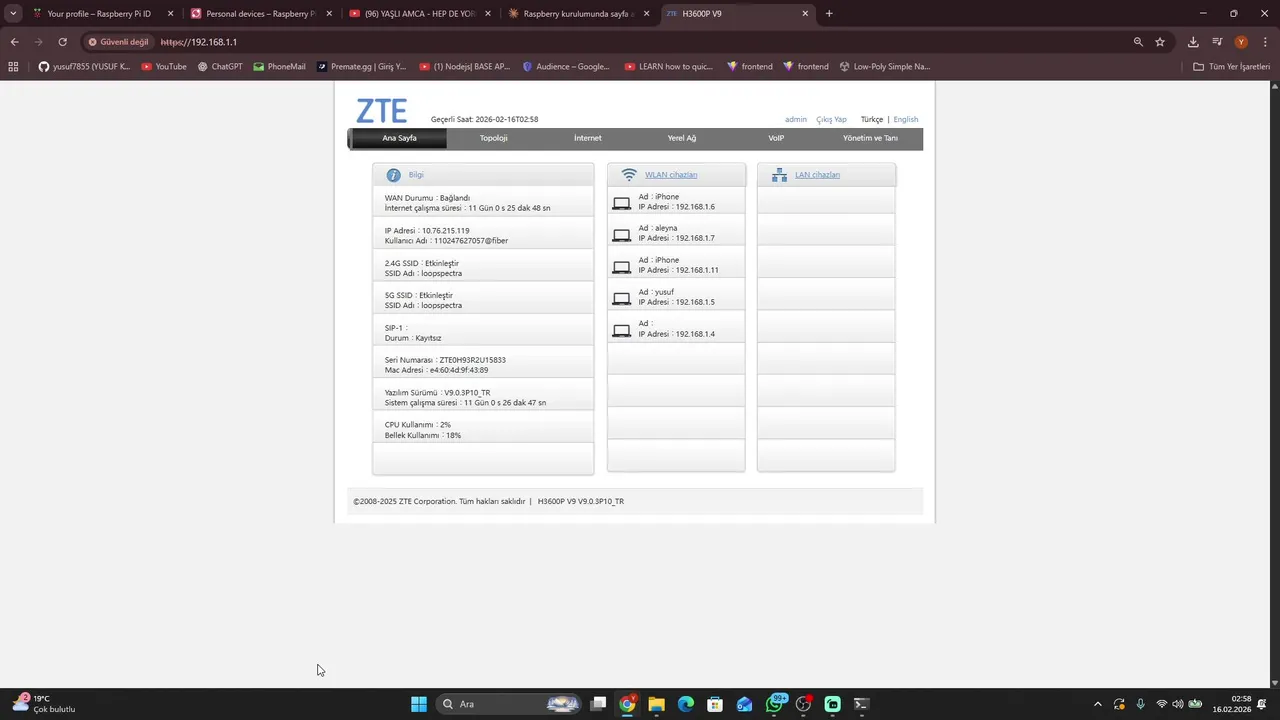Click the Güvenli değil security warning chip
The width and height of the screenshot is (1280, 720).
(x=118, y=42)
